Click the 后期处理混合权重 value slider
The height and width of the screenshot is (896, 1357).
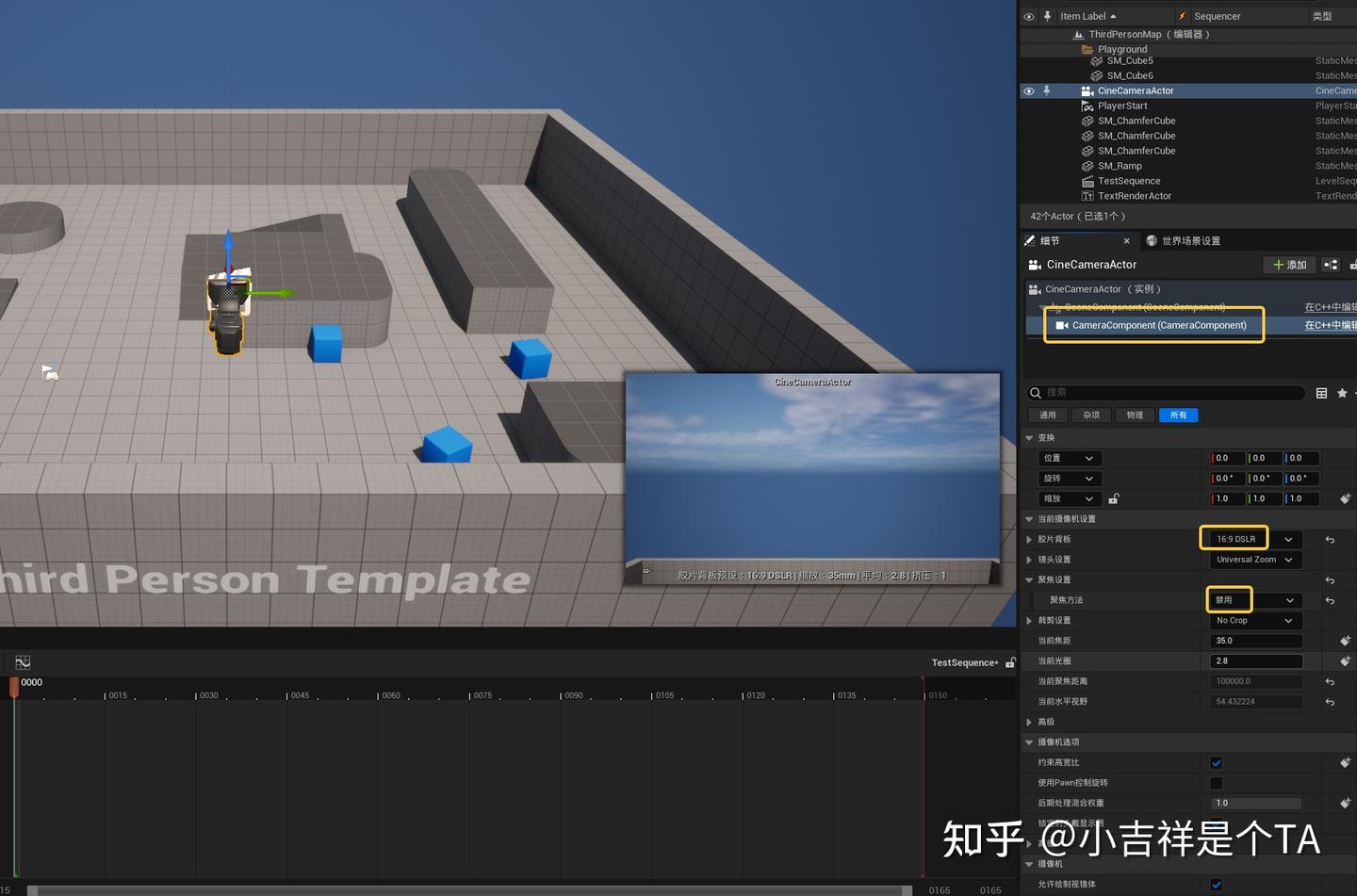[x=1256, y=803]
